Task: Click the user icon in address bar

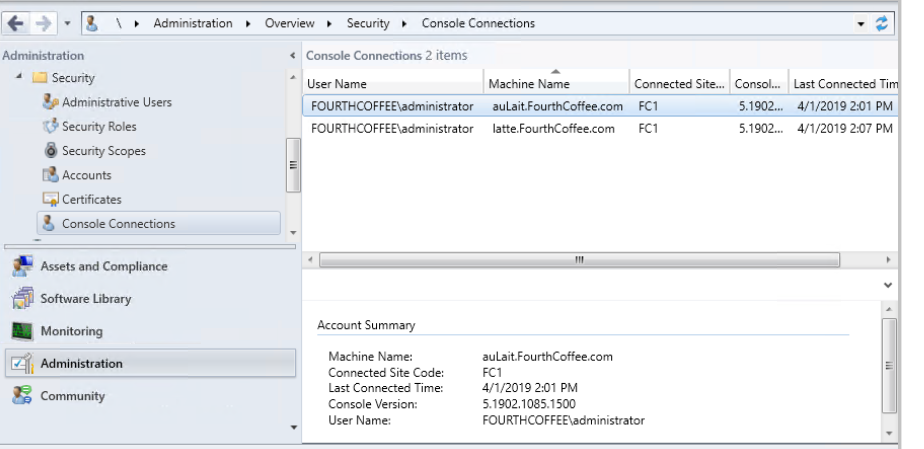Action: coord(91,24)
